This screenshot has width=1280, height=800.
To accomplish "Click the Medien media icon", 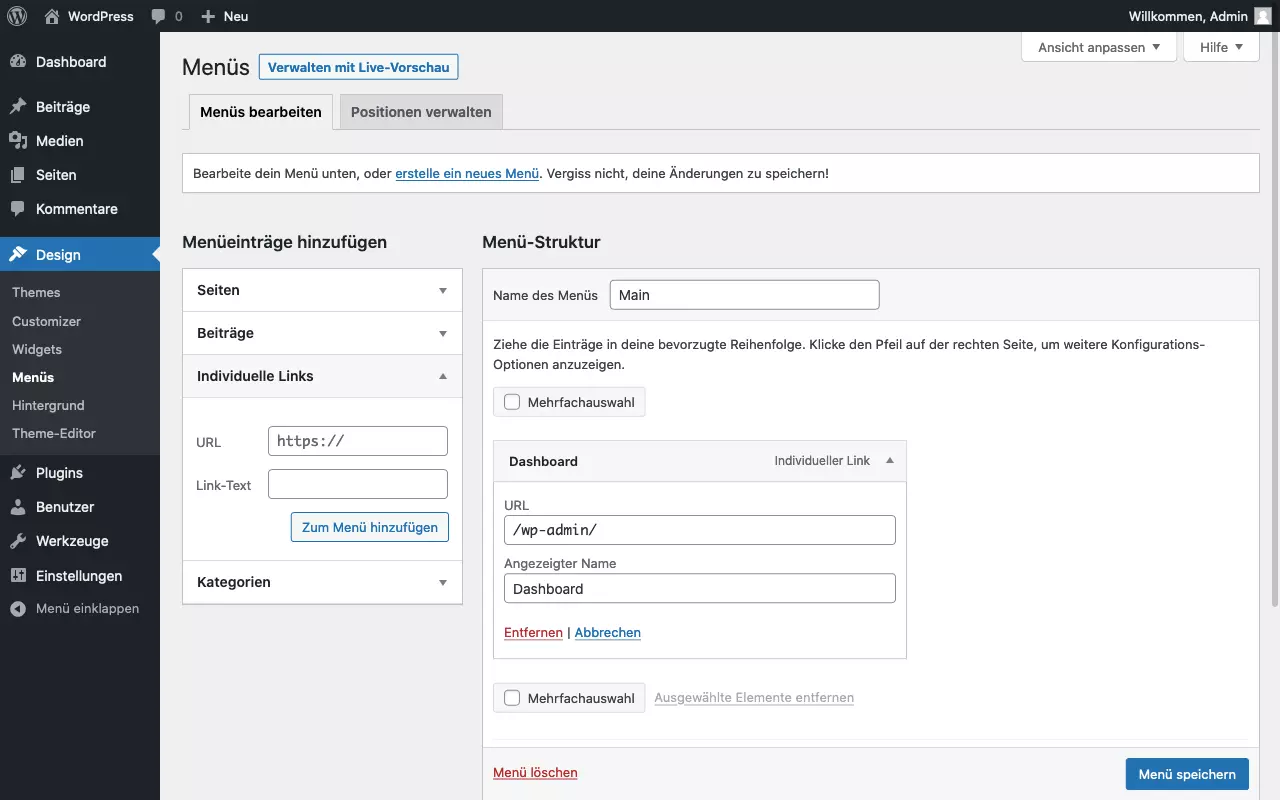I will pyautogui.click(x=18, y=141).
